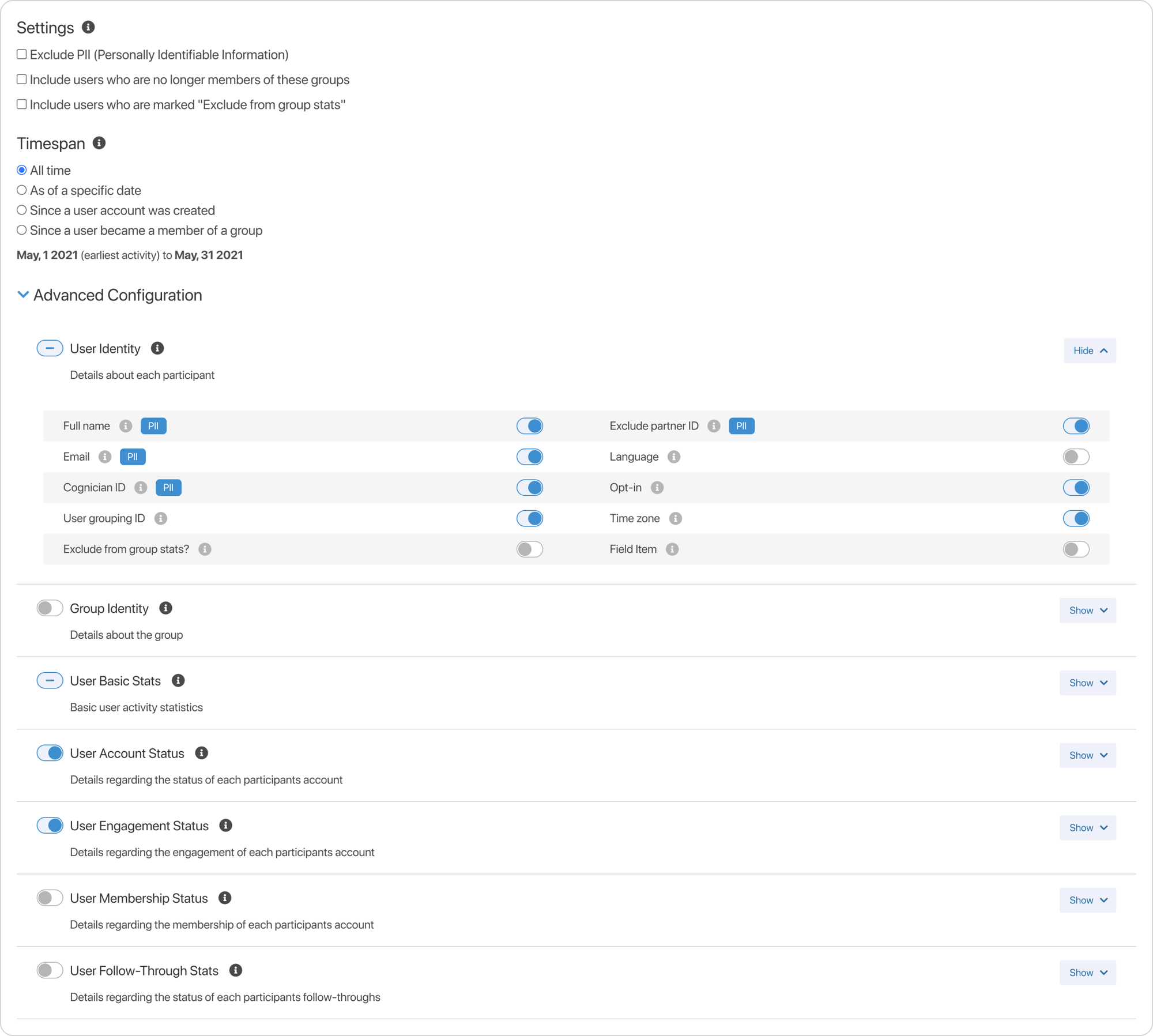Select As of a specific date
Screen dimensions: 1153x1036
pos(22,190)
